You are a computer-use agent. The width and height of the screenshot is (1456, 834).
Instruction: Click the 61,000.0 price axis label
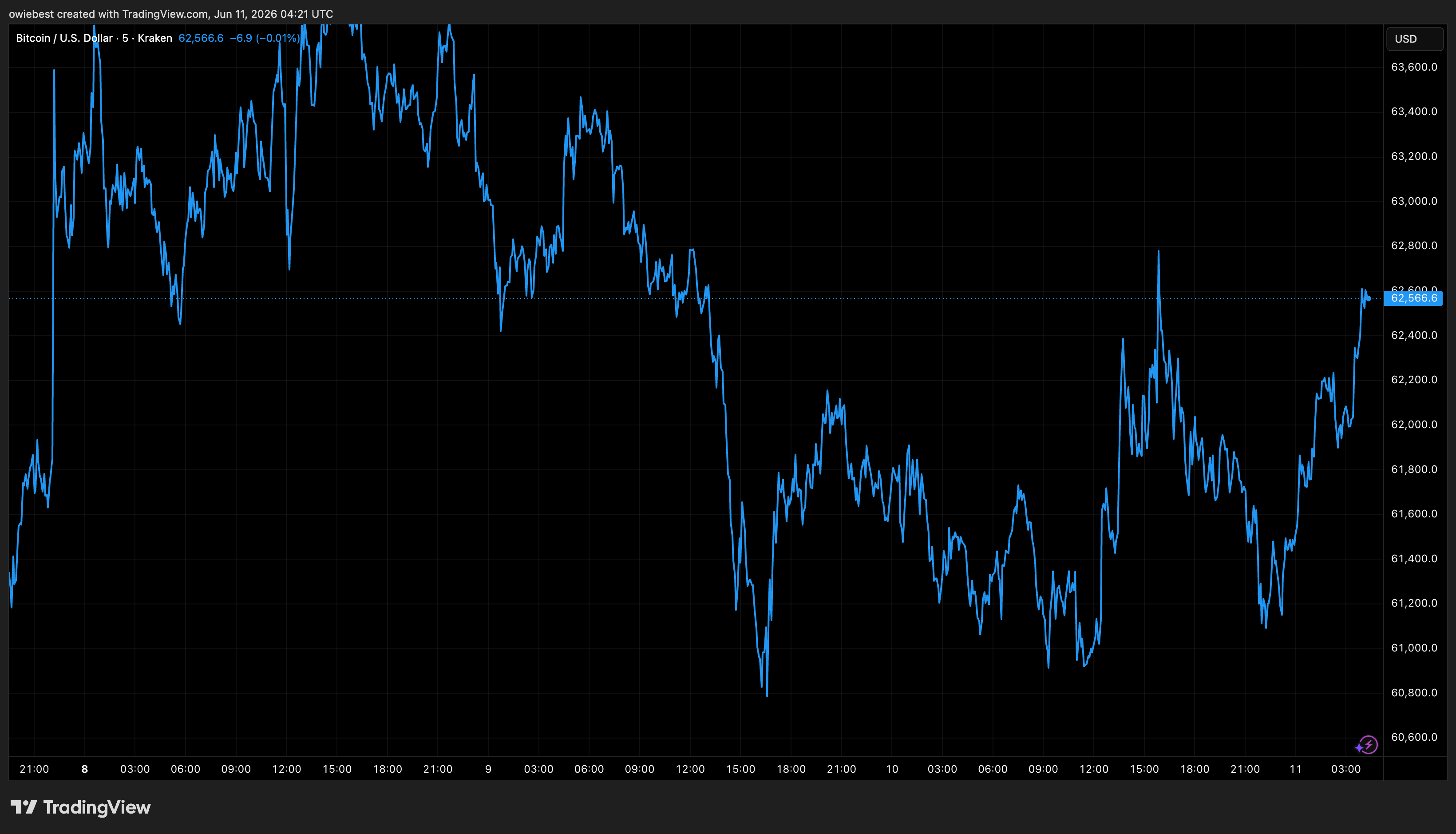point(1414,648)
